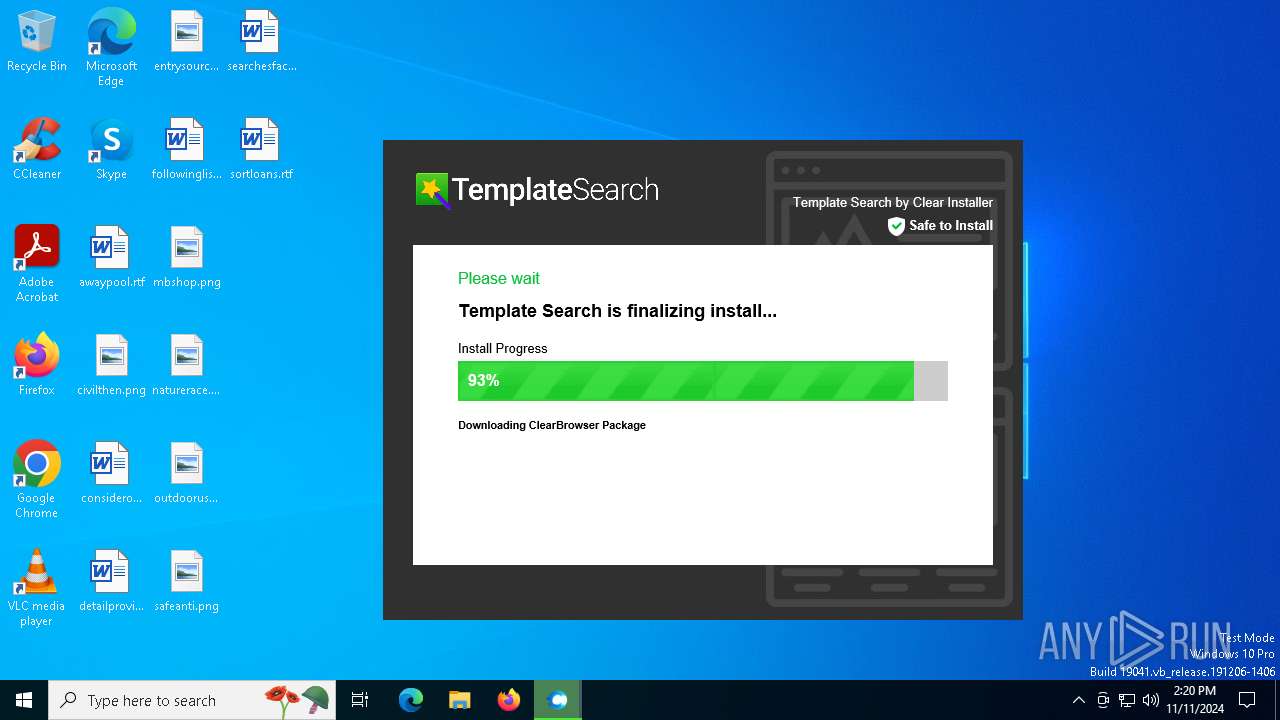This screenshot has height=720, width=1280.
Task: Open the Windows Start menu
Action: click(x=24, y=700)
